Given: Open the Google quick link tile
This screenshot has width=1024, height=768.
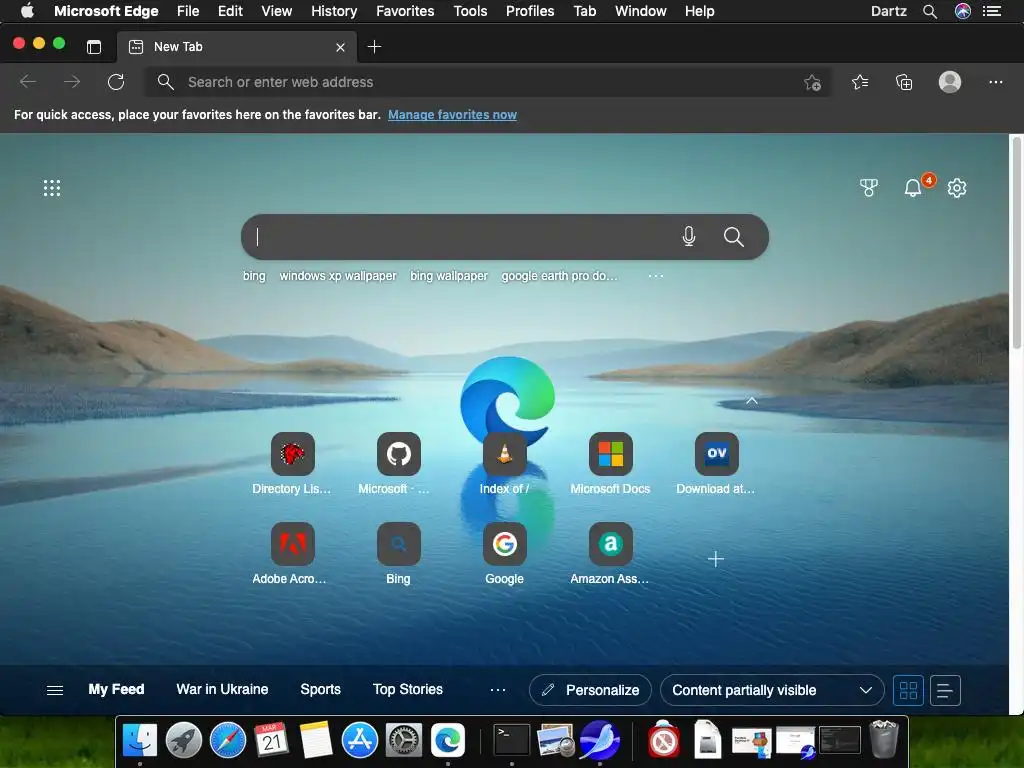Looking at the screenshot, I should tap(504, 554).
